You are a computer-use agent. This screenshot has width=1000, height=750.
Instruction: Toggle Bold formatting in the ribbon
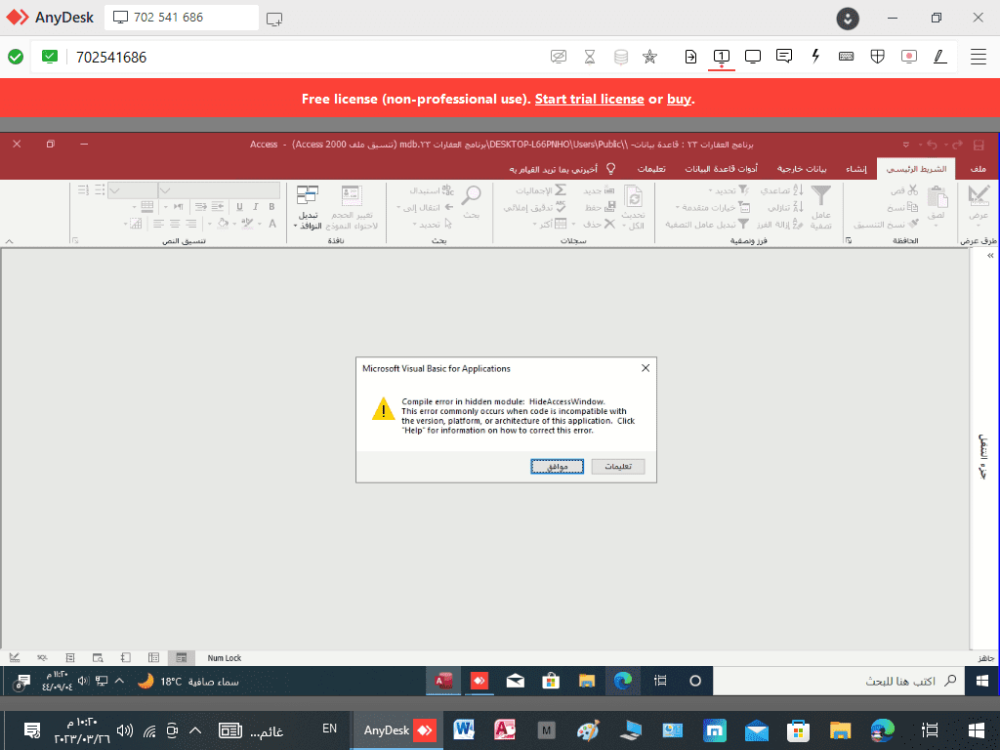coord(272,207)
